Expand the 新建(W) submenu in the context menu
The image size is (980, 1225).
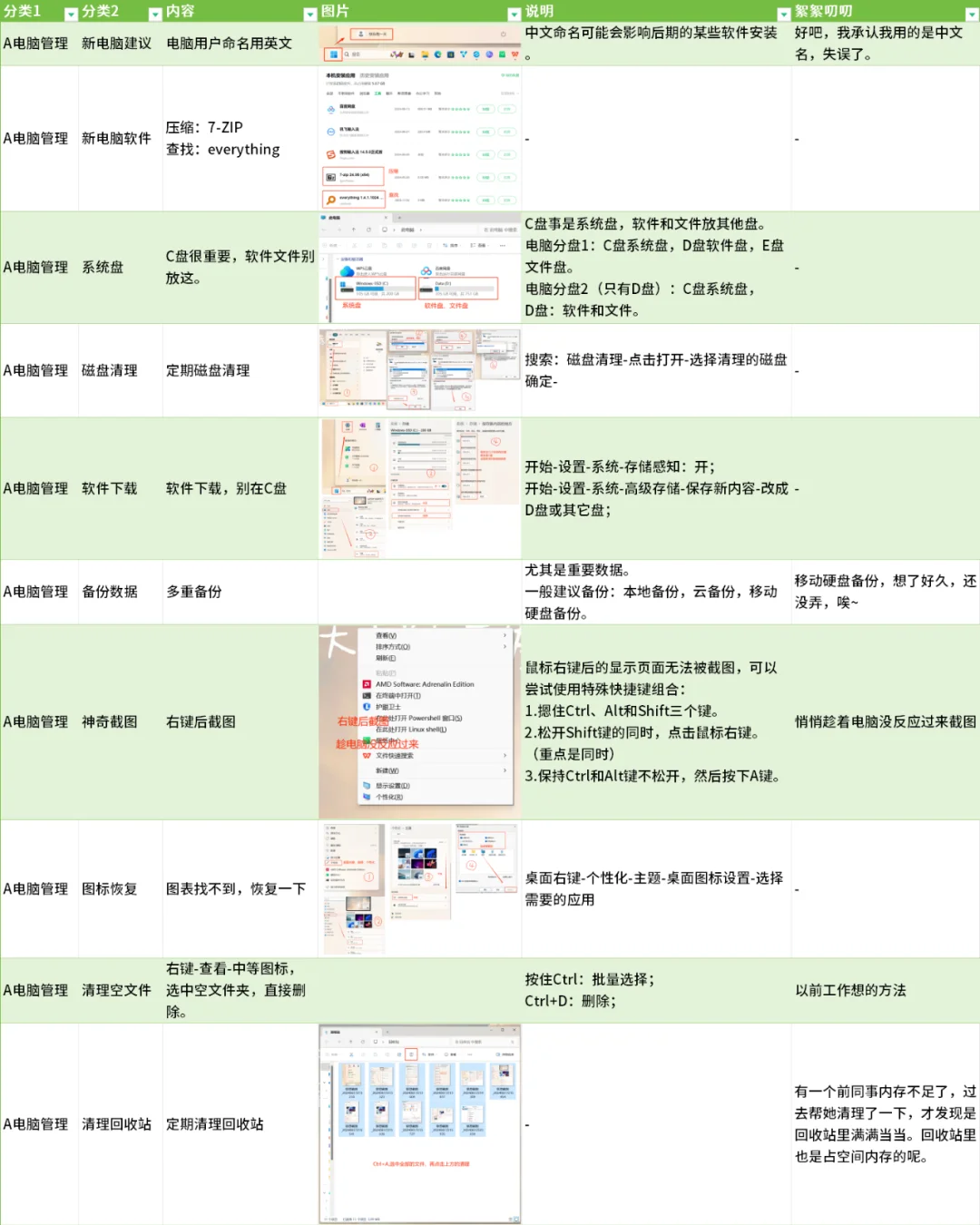point(387,770)
